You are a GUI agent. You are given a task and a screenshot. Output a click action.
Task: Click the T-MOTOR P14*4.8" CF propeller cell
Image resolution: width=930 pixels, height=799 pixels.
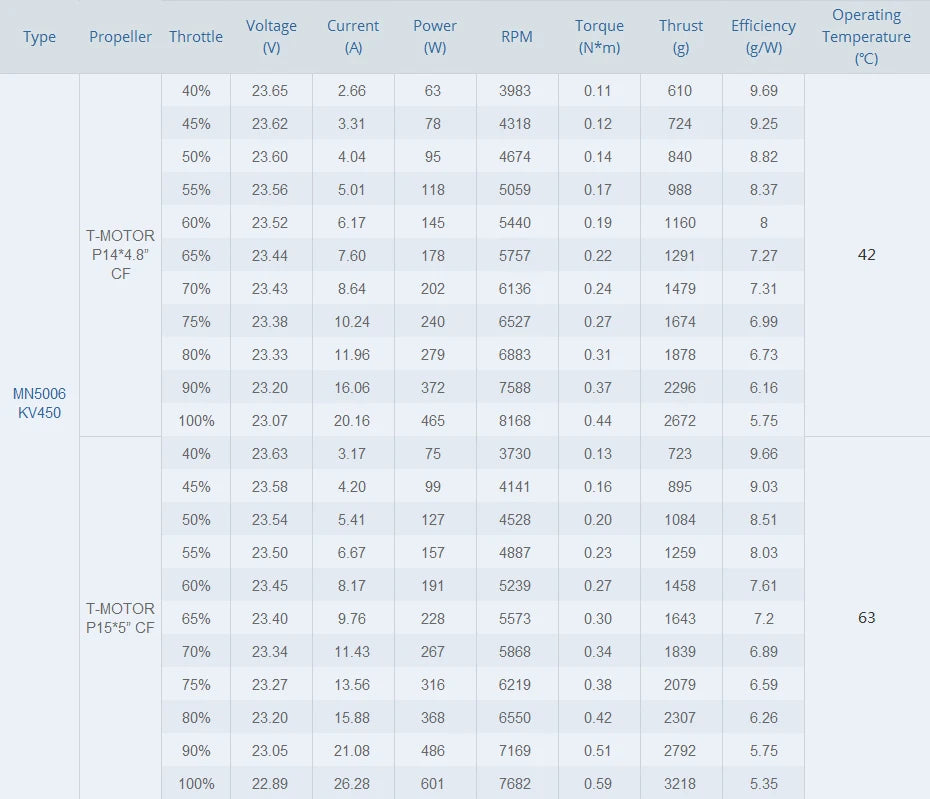pos(120,255)
